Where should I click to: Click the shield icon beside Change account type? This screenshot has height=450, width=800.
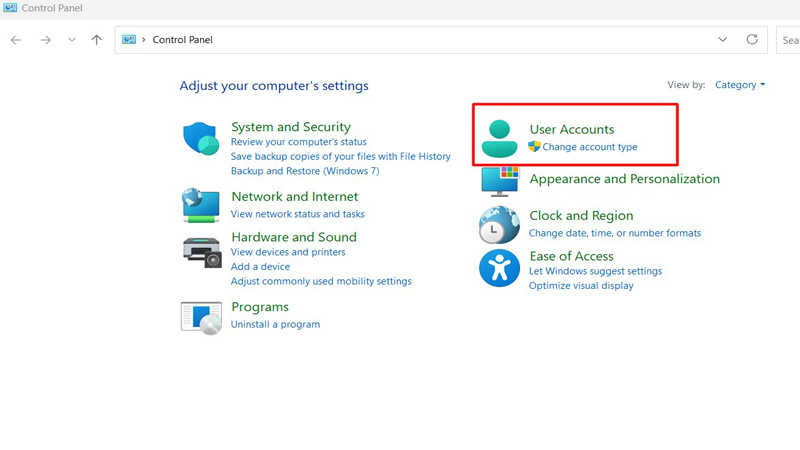[x=534, y=146]
